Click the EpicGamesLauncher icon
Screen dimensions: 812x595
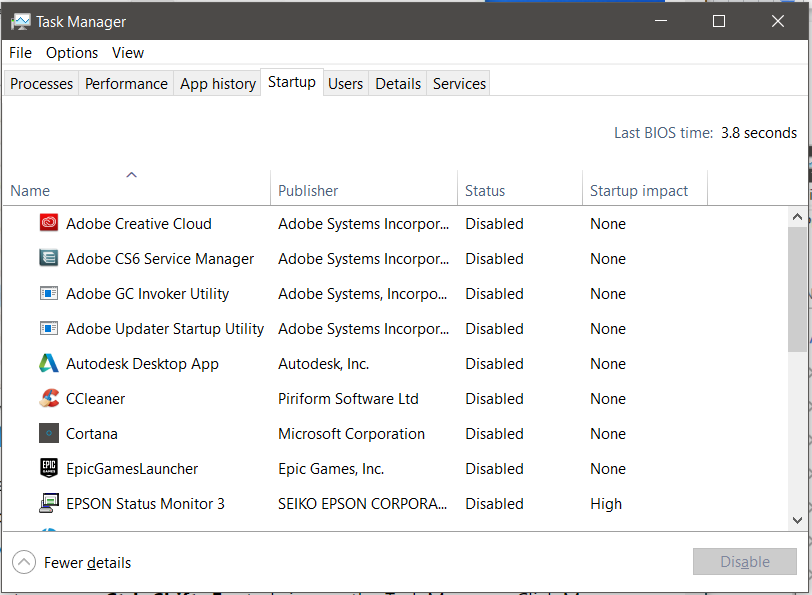coord(49,468)
